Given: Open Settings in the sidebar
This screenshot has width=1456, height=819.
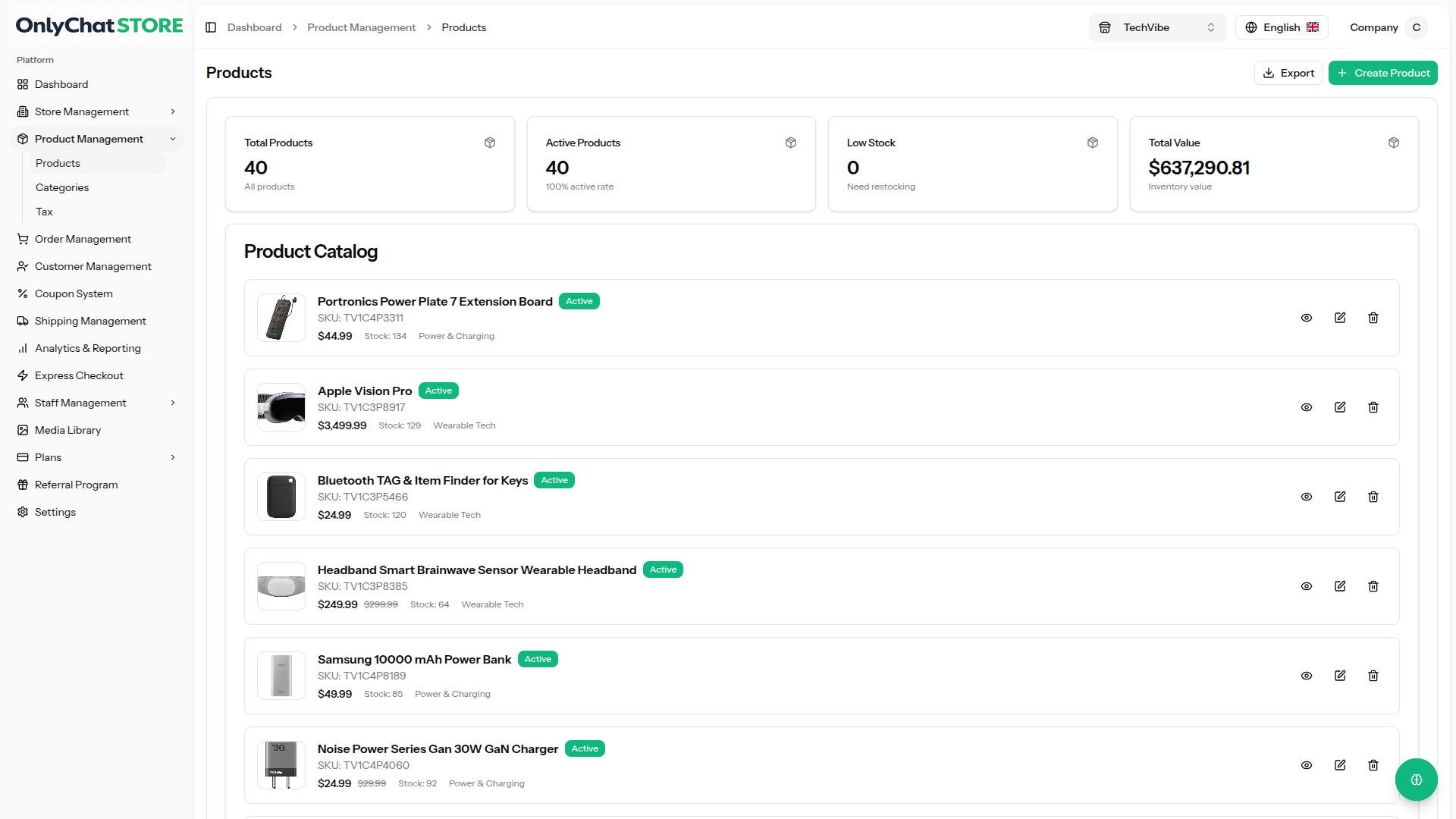Looking at the screenshot, I should click(x=96, y=512).
